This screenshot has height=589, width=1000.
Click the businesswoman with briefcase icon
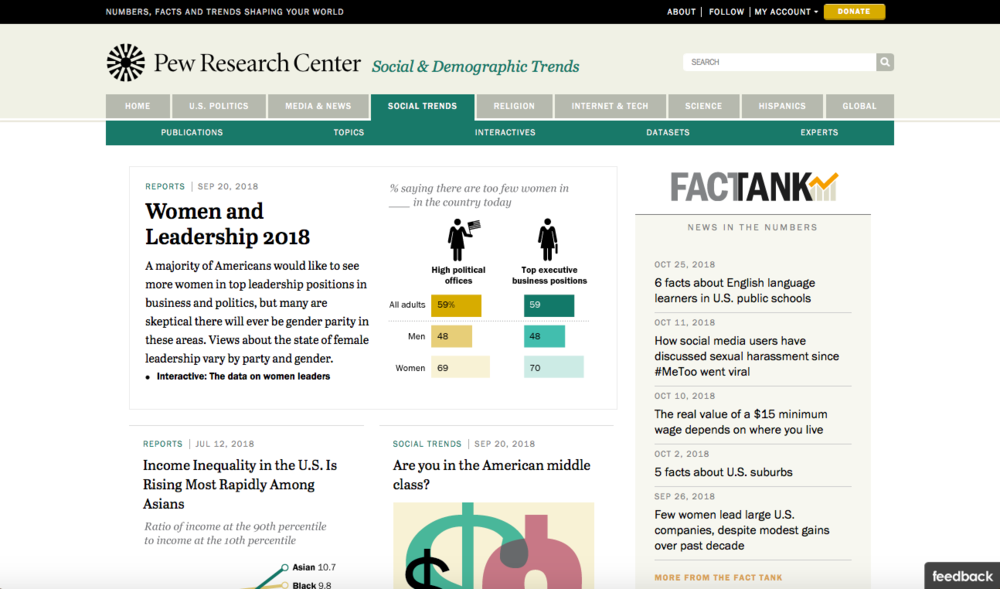[548, 240]
